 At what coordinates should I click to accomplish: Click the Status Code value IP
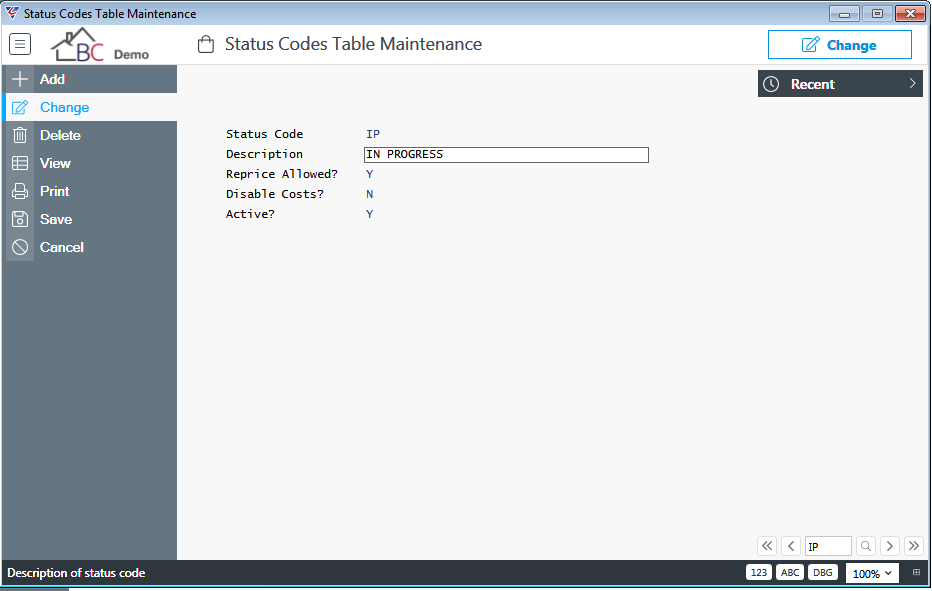point(373,134)
